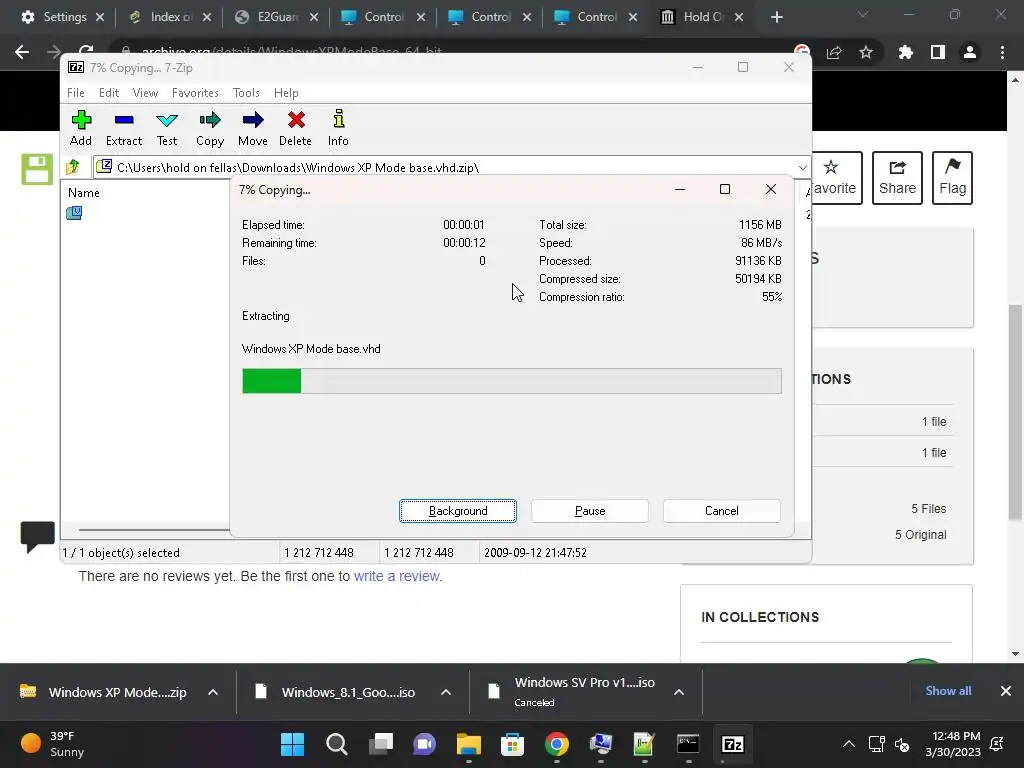
Task: Click the Flag button on archive.org page
Action: pos(952,178)
